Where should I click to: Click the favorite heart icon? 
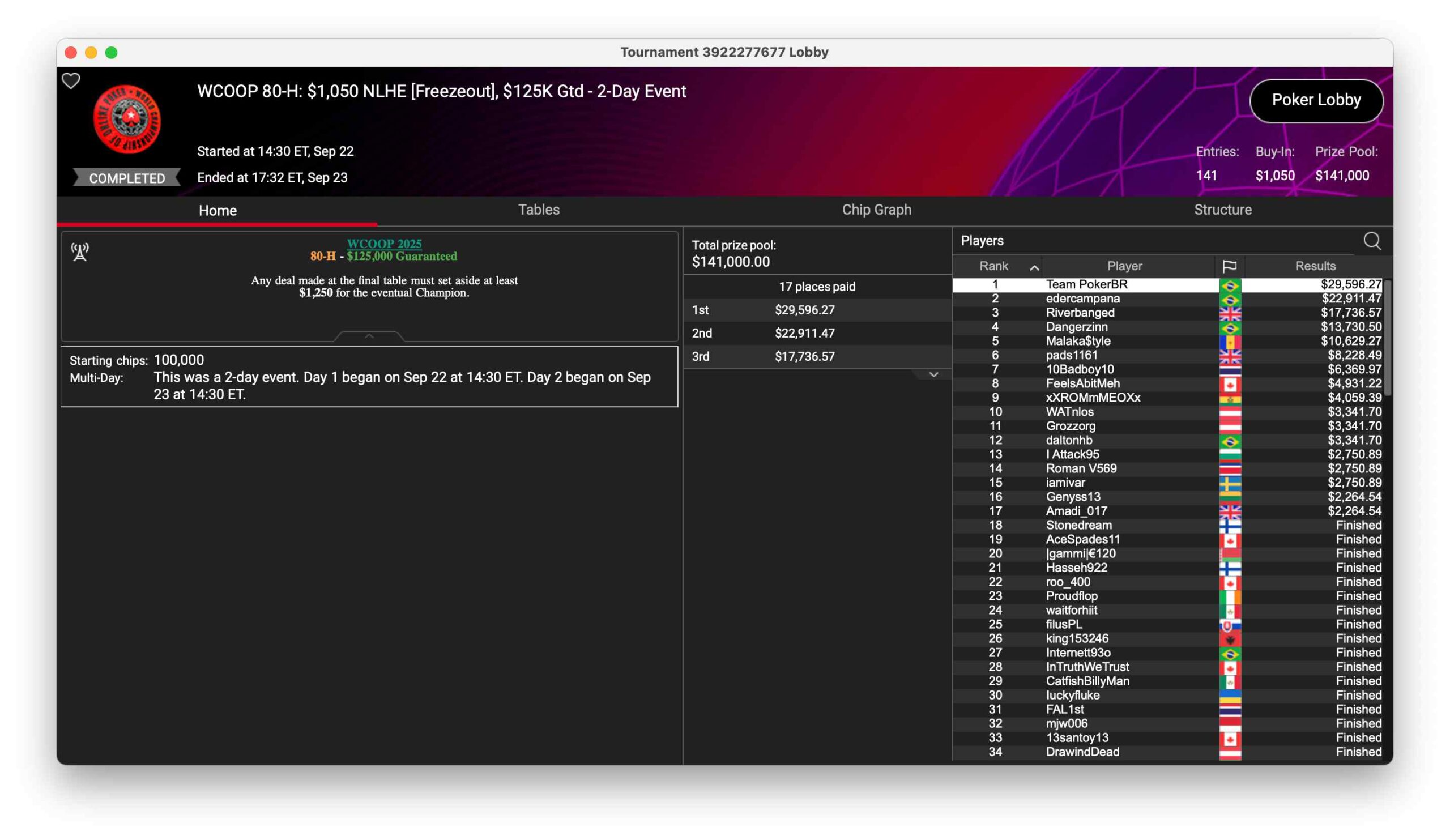71,80
